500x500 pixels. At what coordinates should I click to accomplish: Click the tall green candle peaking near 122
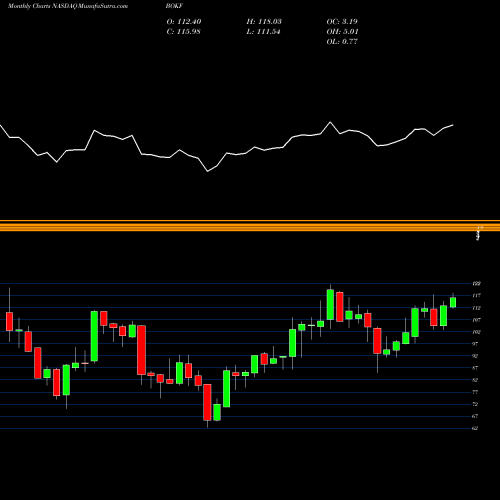330,304
